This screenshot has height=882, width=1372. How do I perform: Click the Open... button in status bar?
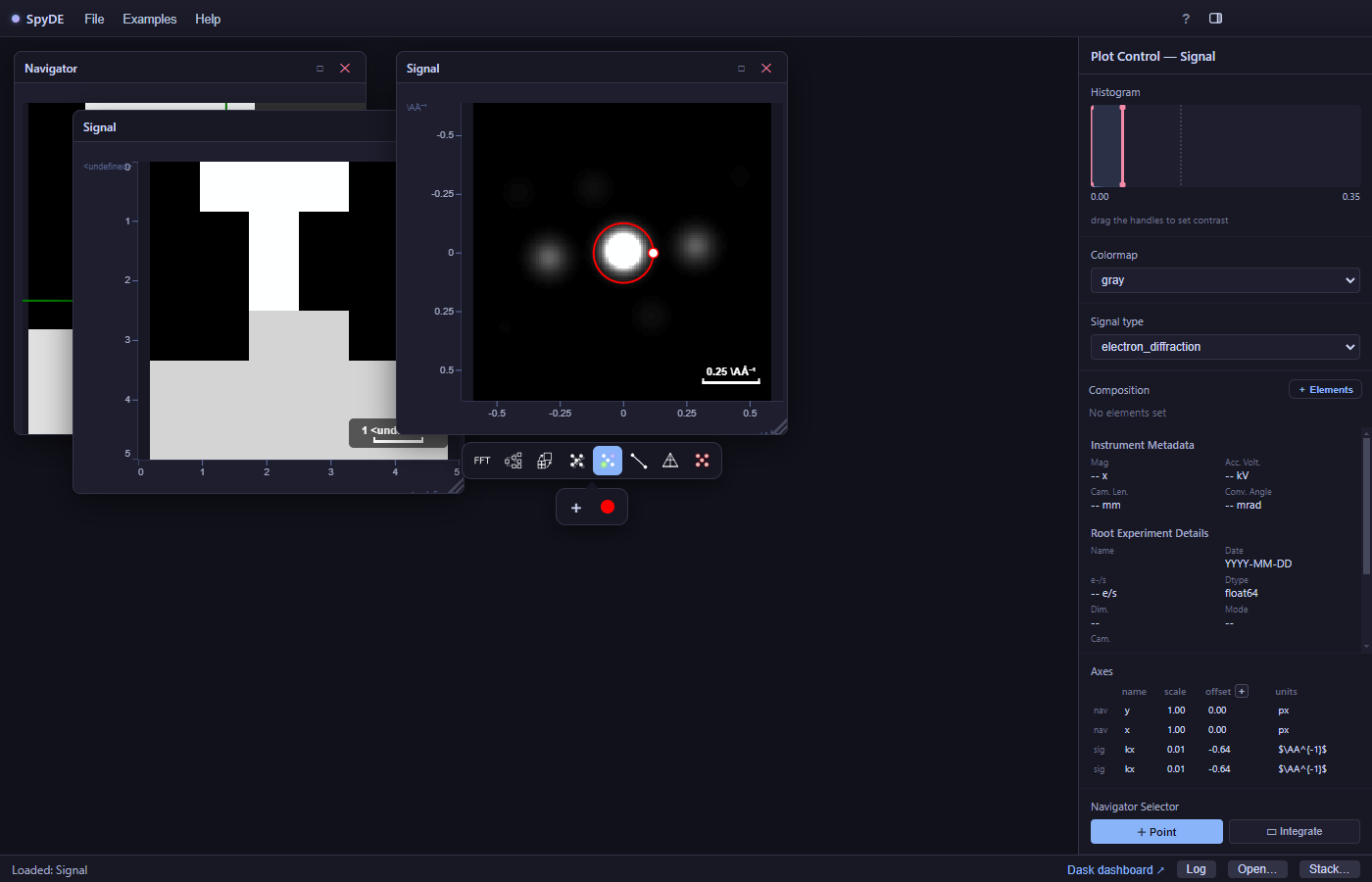pos(1257,869)
